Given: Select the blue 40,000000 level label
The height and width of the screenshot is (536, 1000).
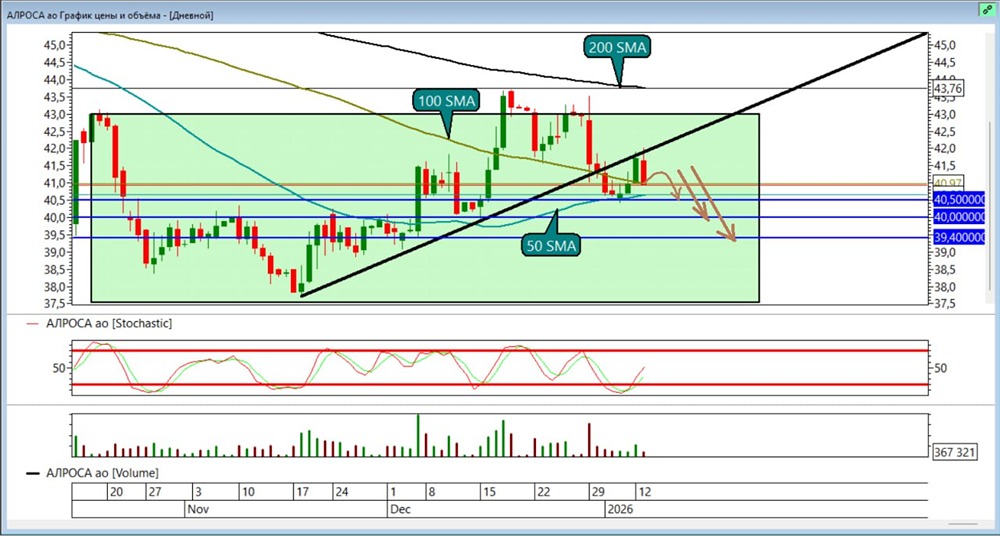Looking at the screenshot, I should (959, 218).
